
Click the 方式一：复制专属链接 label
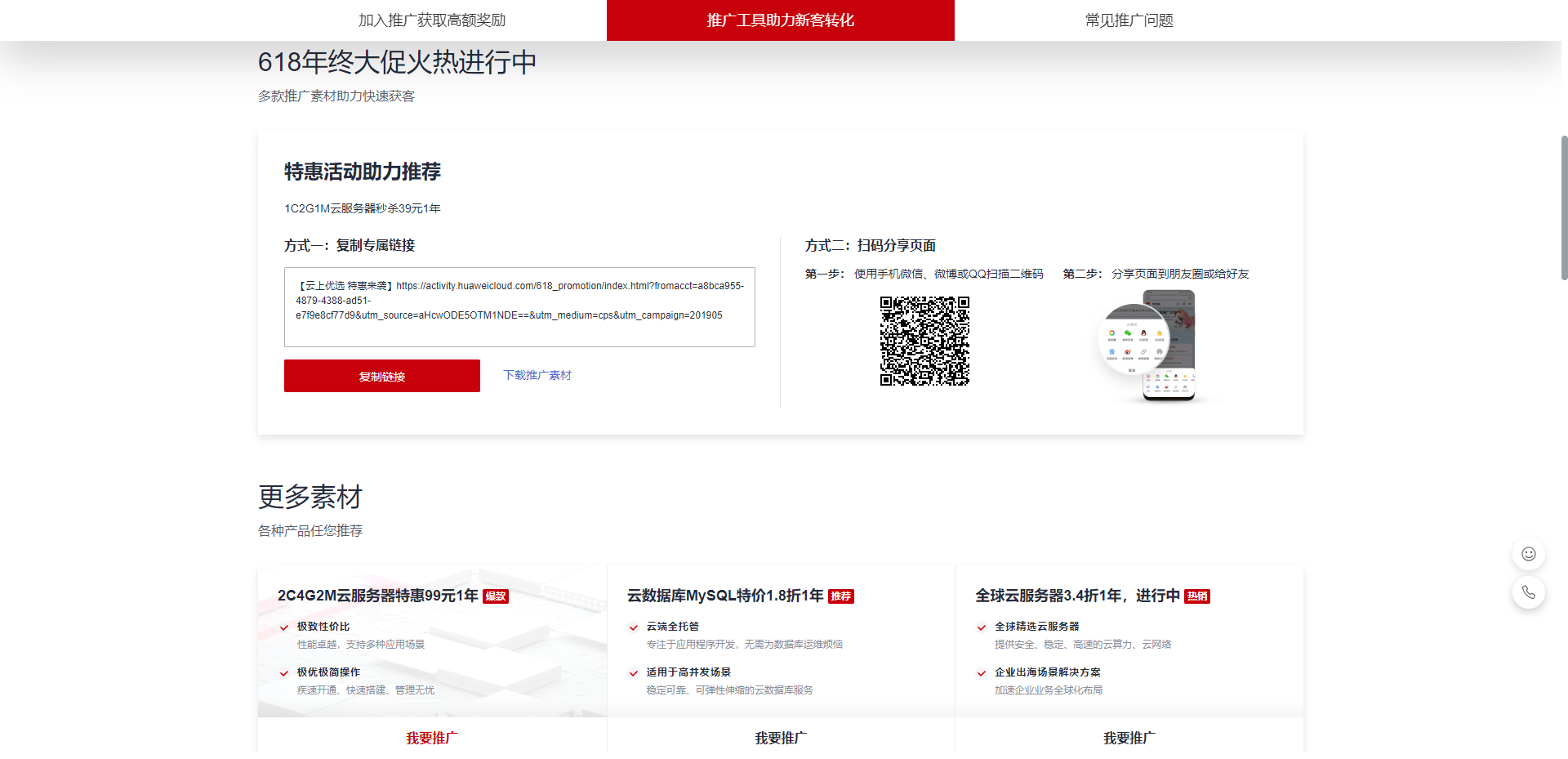click(350, 245)
